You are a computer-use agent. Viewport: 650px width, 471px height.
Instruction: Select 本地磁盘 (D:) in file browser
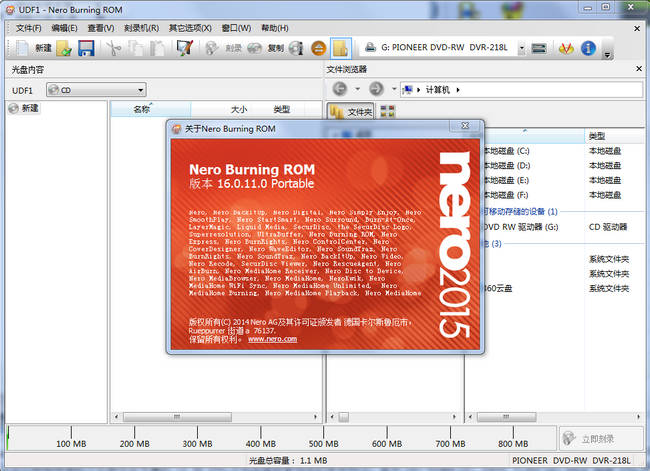tap(507, 165)
